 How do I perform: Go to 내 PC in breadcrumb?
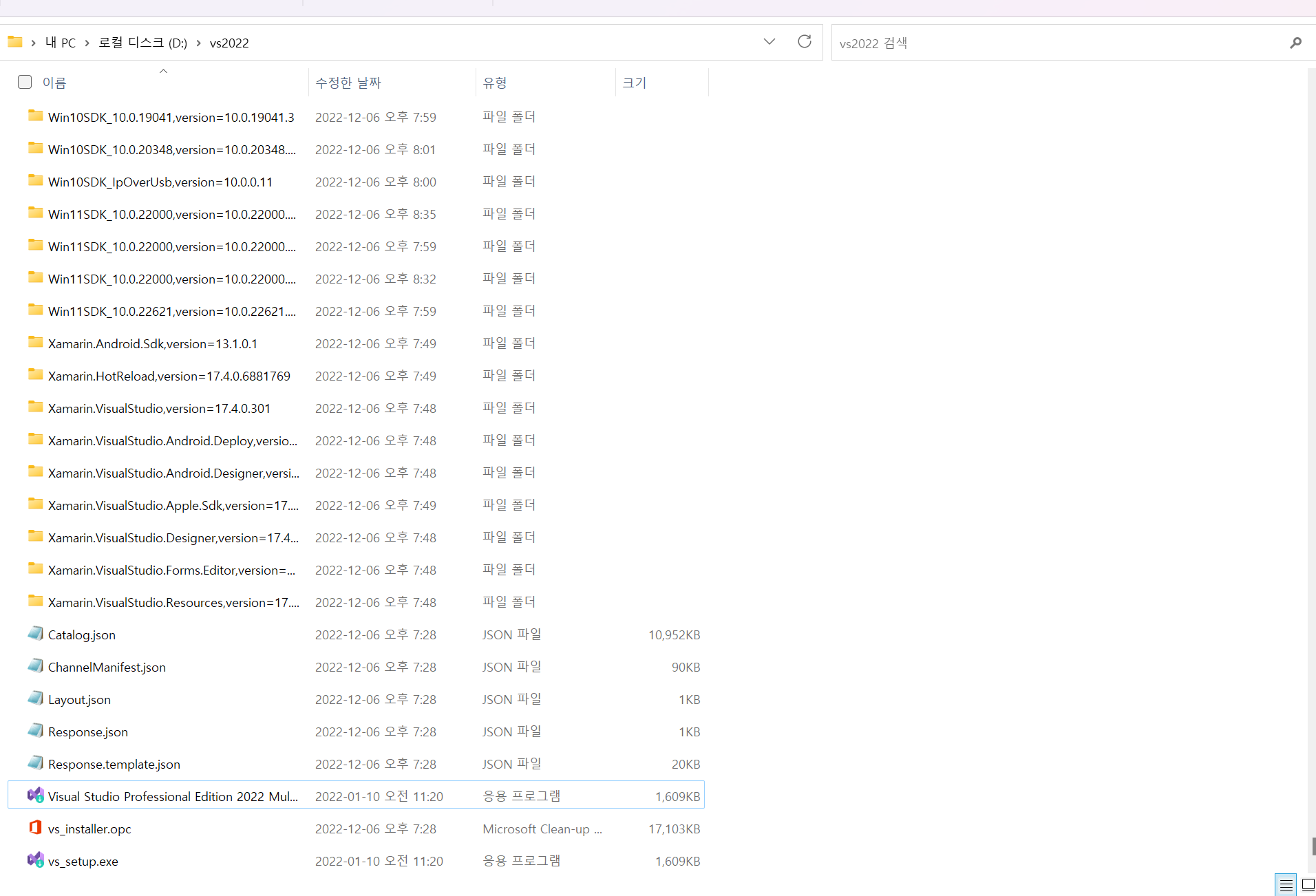click(60, 43)
